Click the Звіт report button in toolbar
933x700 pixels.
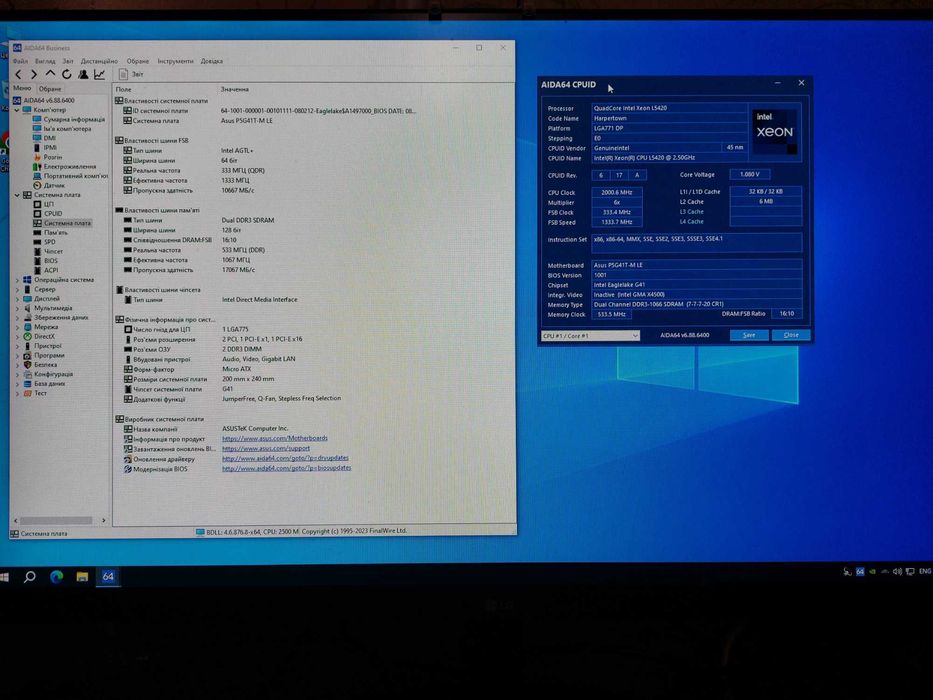(132, 74)
